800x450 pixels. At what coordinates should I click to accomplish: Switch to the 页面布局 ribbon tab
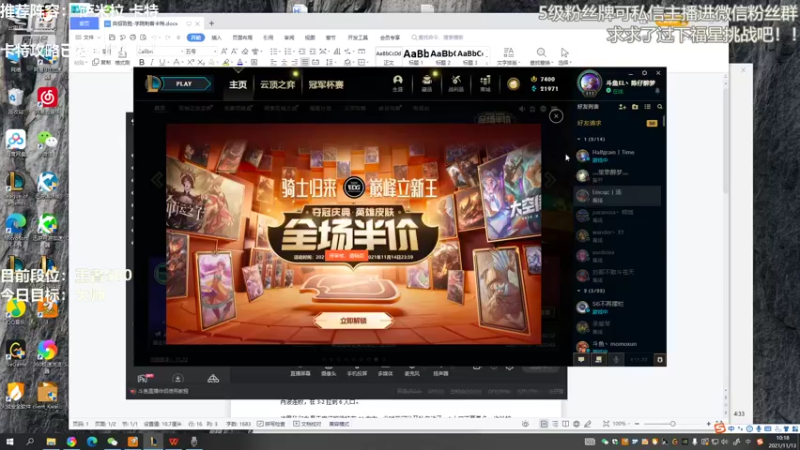click(242, 38)
